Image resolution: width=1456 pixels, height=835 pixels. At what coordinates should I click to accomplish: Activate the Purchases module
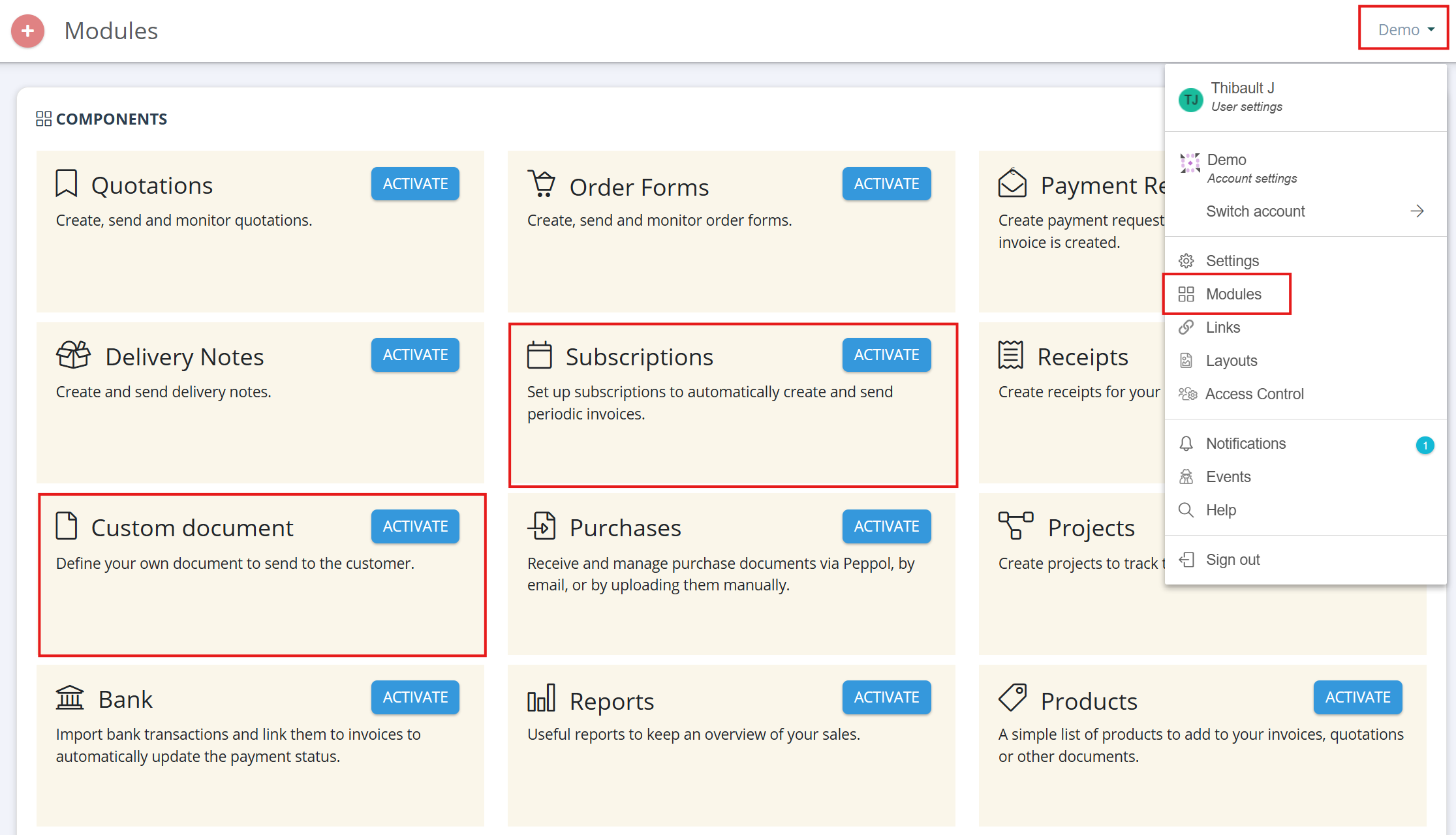click(886, 526)
